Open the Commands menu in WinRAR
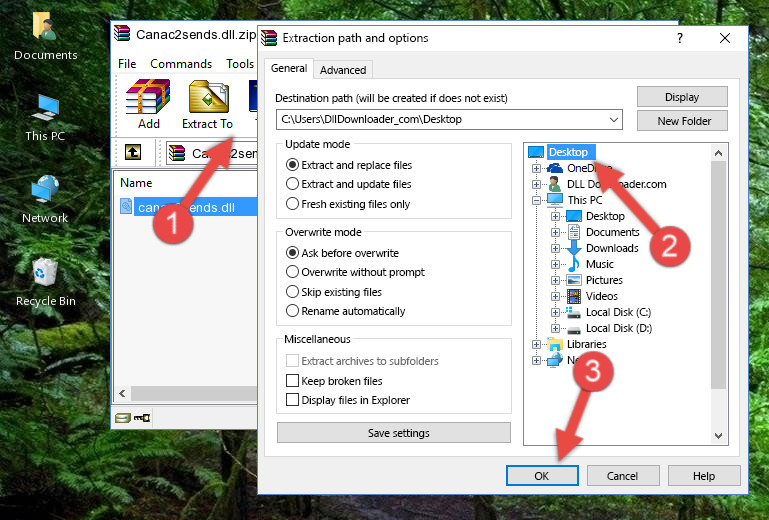Viewport: 769px width, 520px height. [x=181, y=64]
